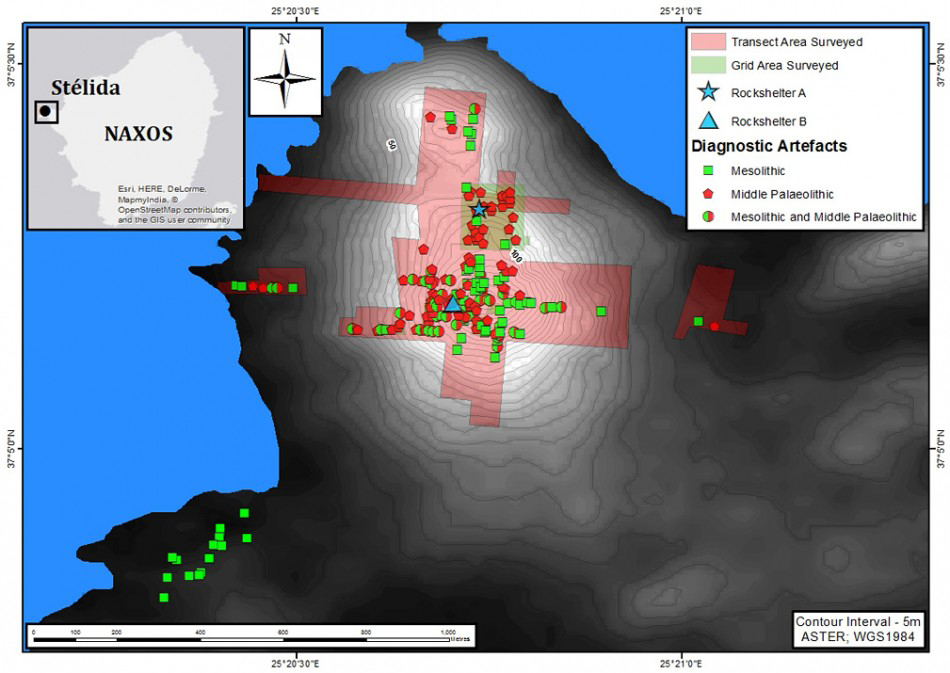
Task: Click the red Middle Palaeolithic pentagon legend symbol
Action: pos(708,194)
